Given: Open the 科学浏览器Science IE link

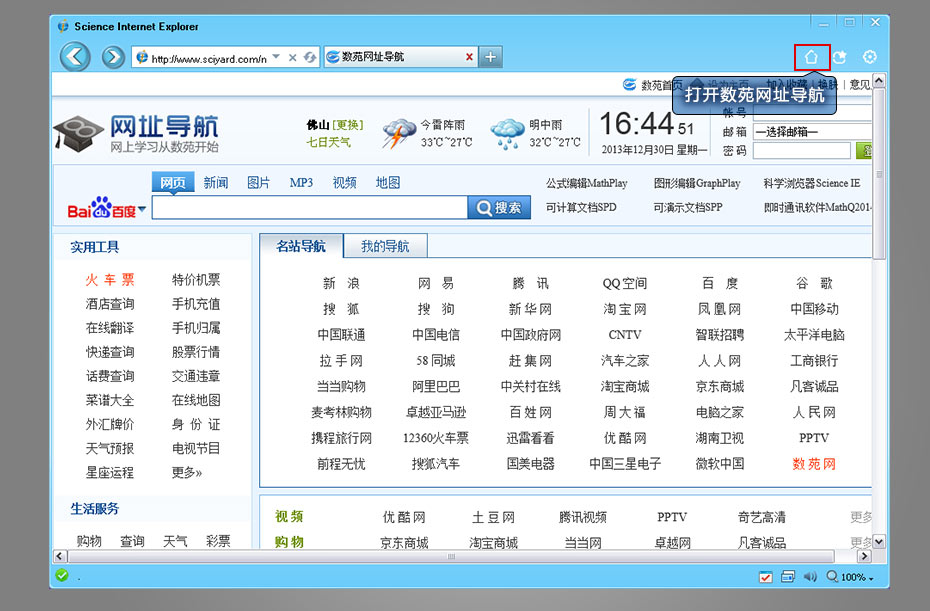Looking at the screenshot, I should (x=812, y=183).
